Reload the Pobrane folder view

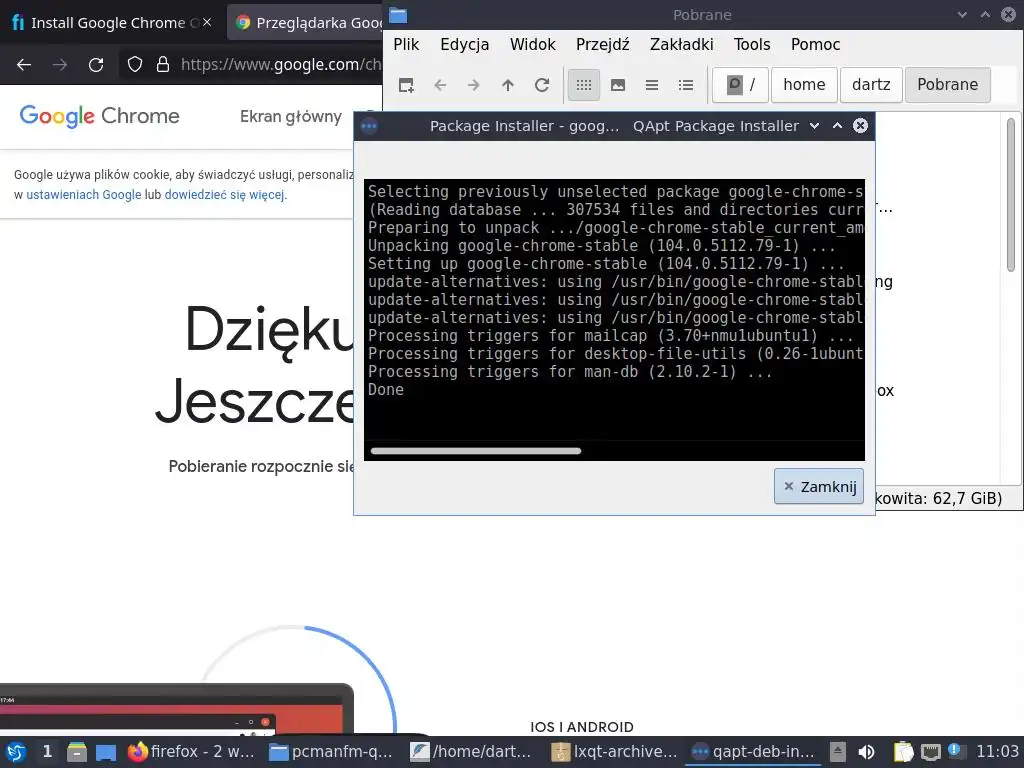(541, 85)
